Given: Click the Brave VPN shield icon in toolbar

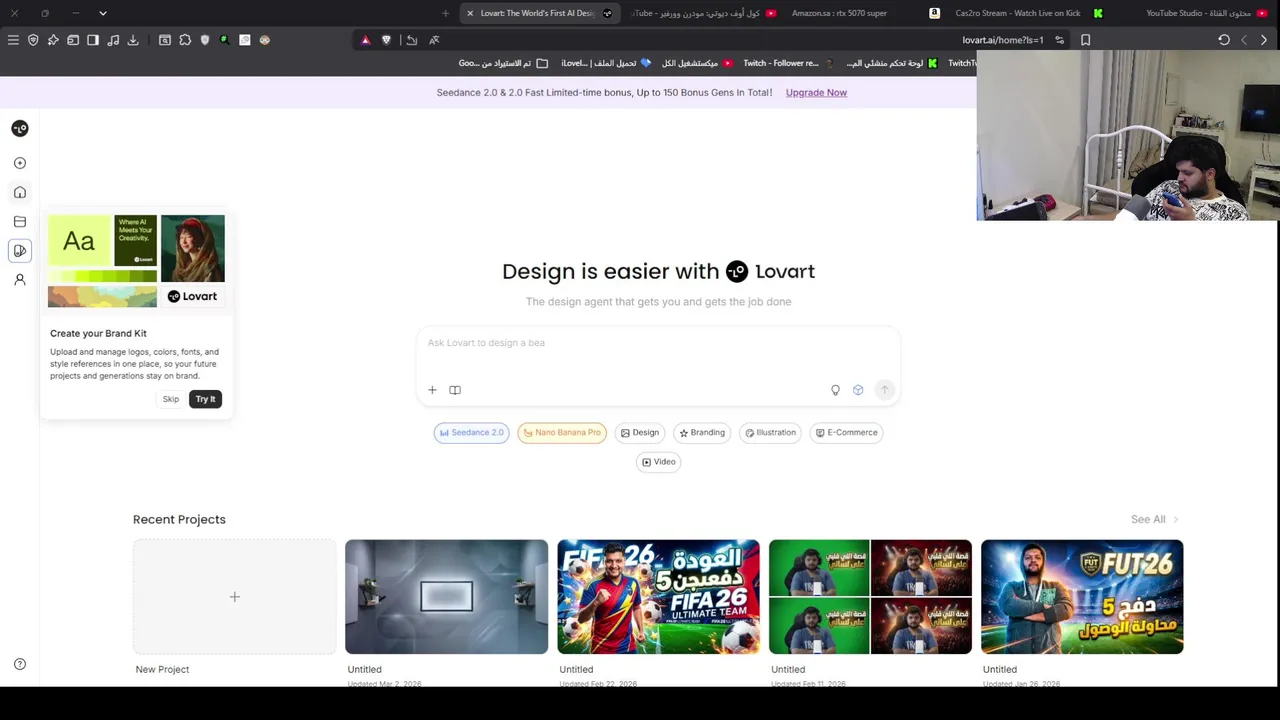Looking at the screenshot, I should (x=33, y=40).
